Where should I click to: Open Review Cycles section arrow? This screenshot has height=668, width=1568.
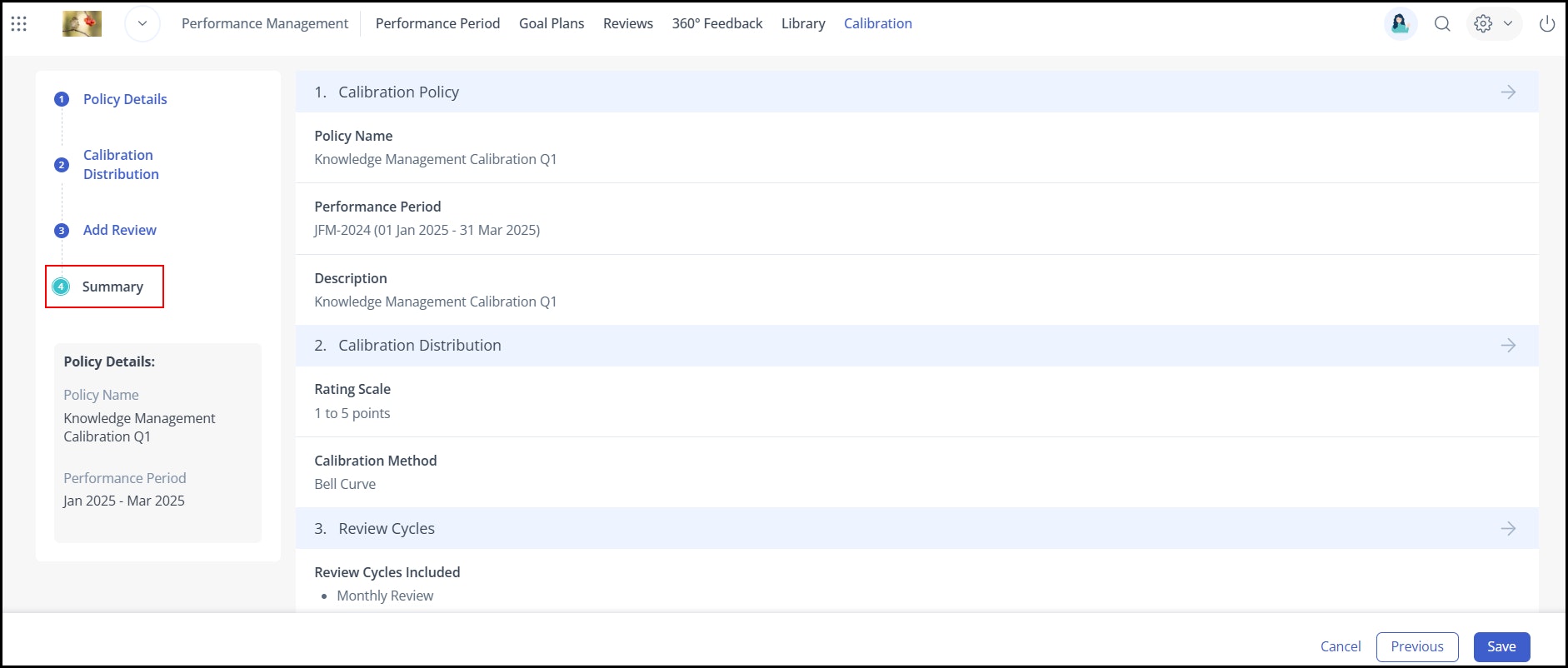click(x=1508, y=529)
